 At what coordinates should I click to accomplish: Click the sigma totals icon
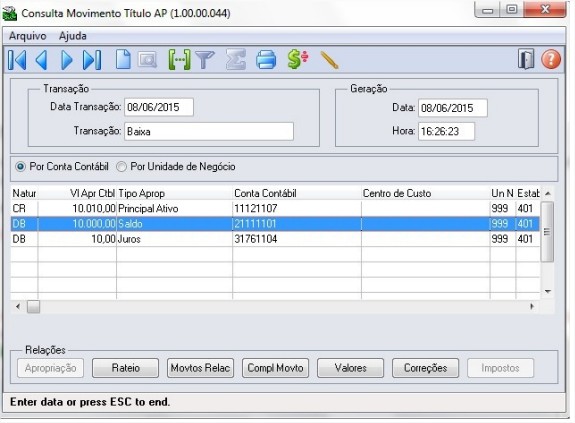pos(235,60)
